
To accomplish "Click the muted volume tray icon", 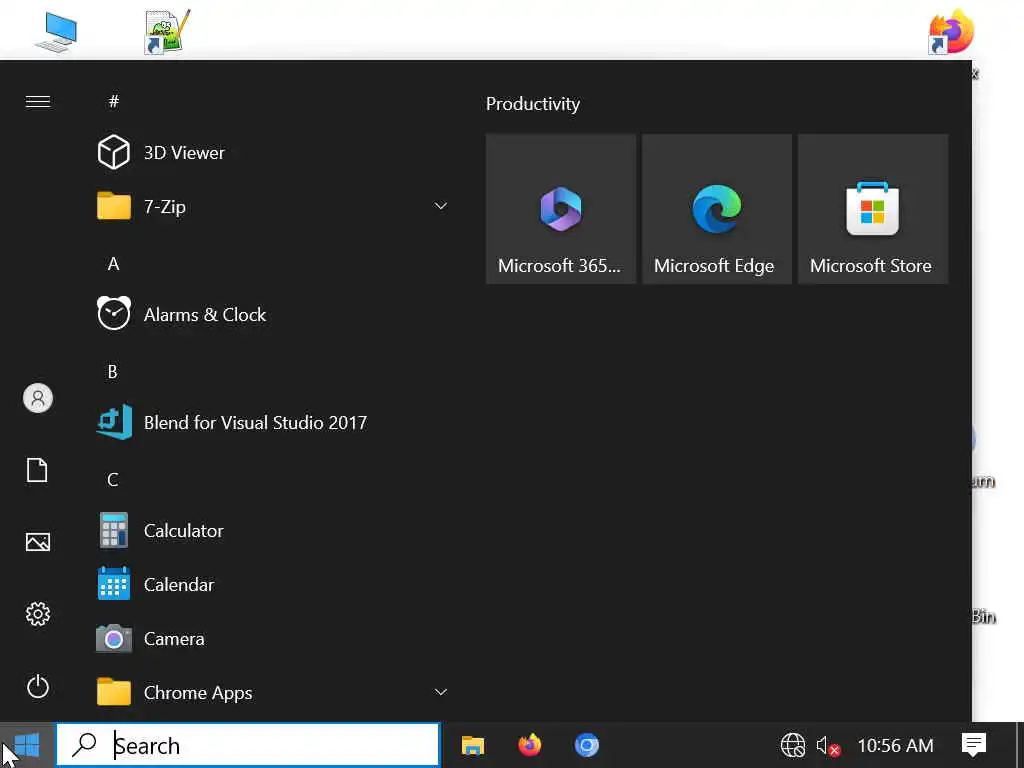I will 827,745.
